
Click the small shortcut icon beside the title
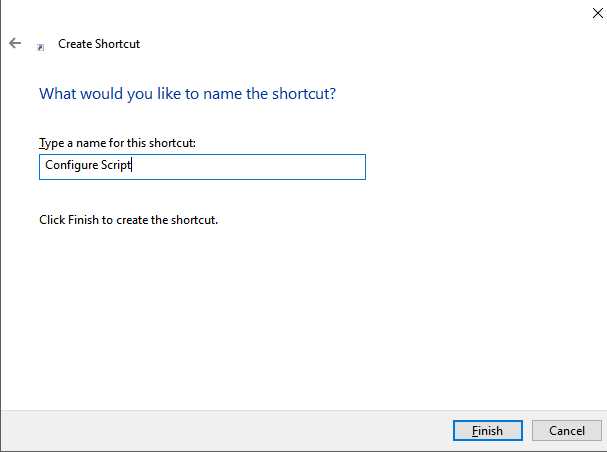[40, 46]
